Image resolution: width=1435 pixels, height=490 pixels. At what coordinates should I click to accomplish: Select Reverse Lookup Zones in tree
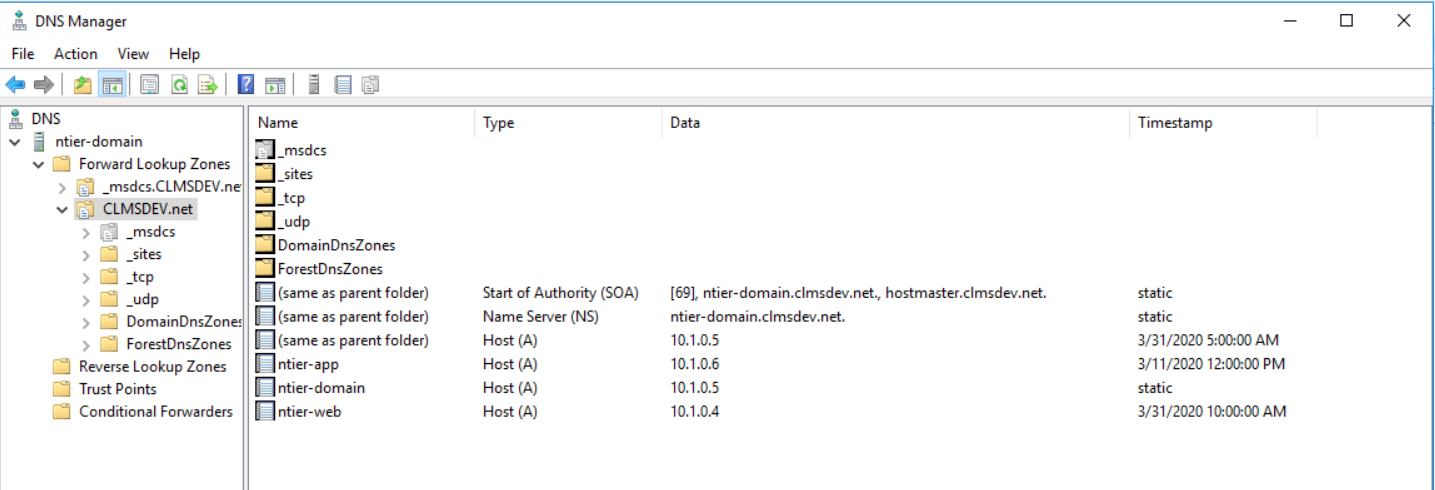pyautogui.click(x=152, y=367)
